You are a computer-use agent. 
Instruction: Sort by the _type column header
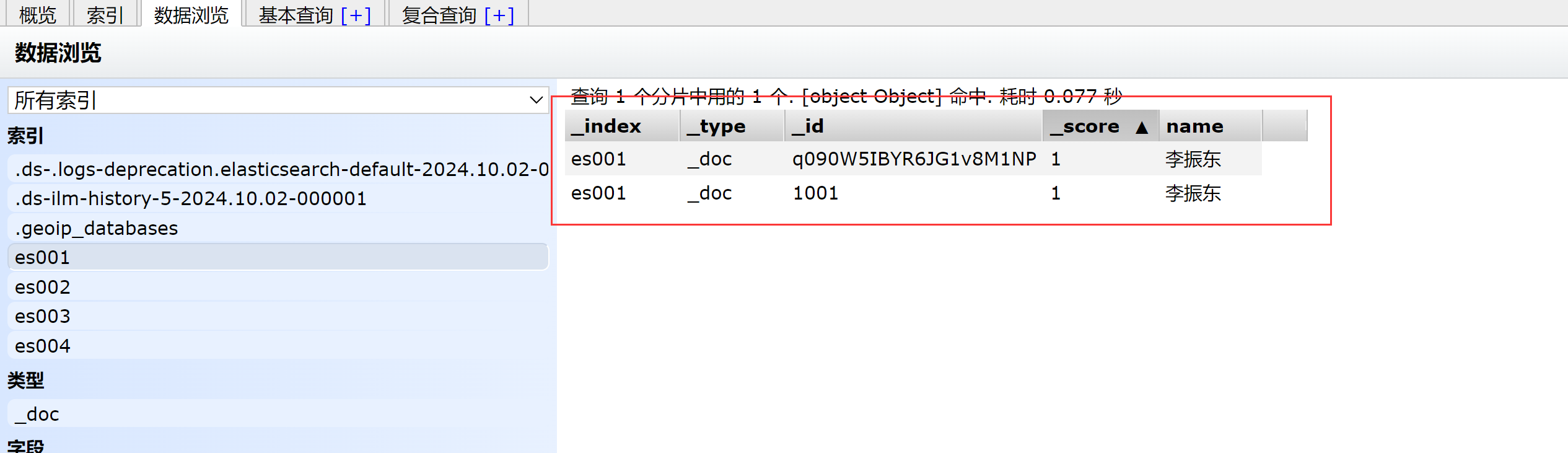[732, 126]
